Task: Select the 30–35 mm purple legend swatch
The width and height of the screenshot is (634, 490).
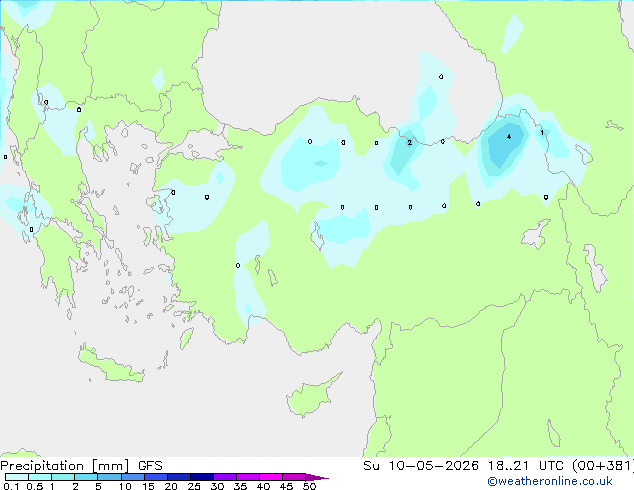Action: click(x=224, y=477)
